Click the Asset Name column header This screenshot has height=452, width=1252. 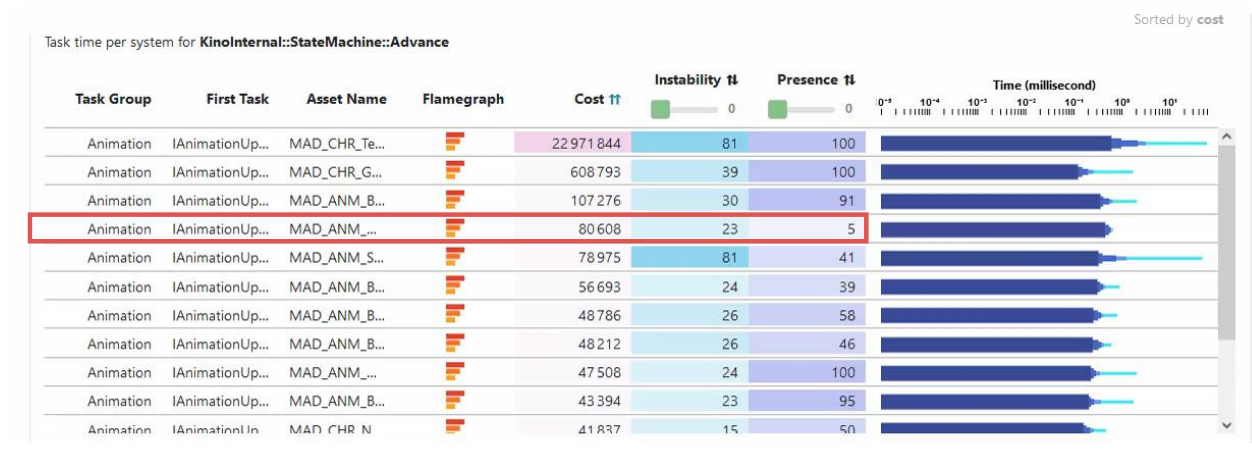[346, 99]
